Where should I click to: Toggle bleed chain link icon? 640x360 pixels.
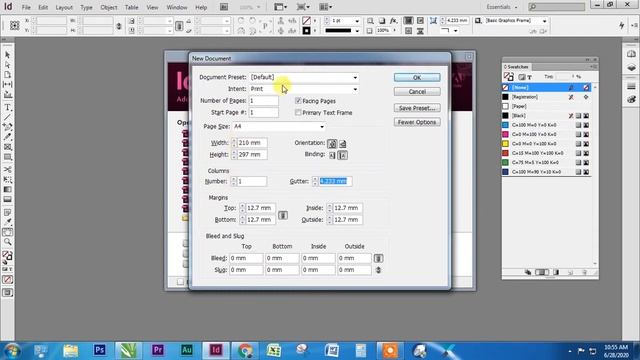pos(378,258)
